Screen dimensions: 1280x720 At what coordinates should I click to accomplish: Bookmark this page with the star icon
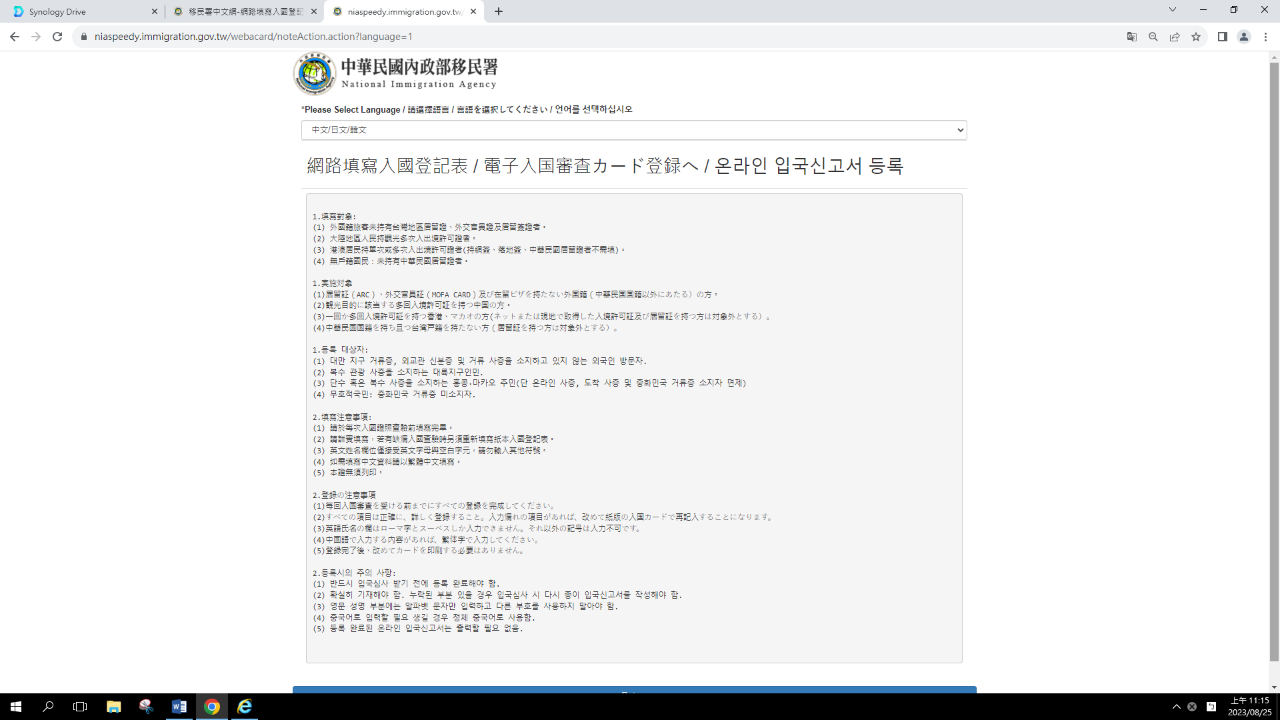pos(1196,37)
